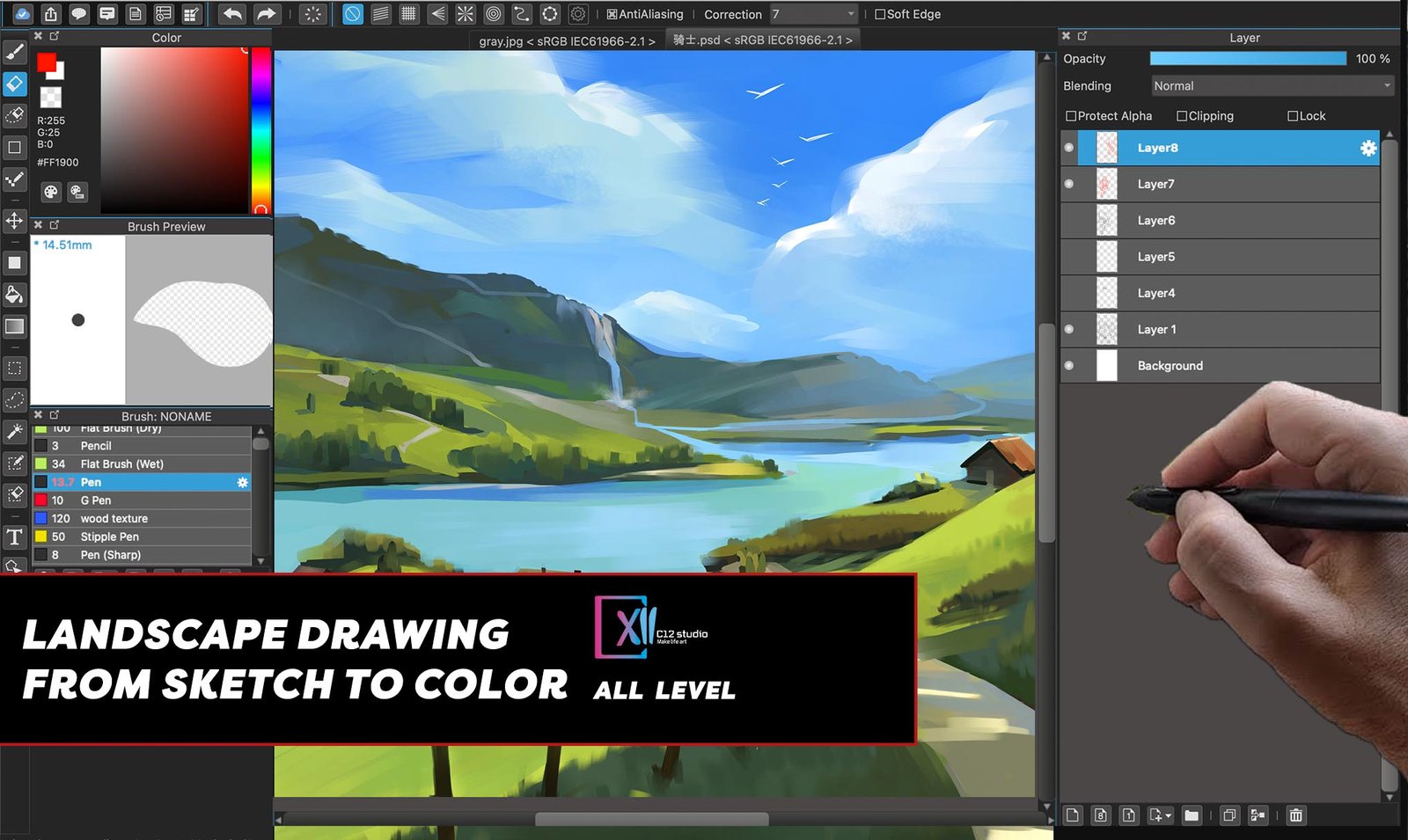Delete layer using the trash icon

coord(1295,815)
